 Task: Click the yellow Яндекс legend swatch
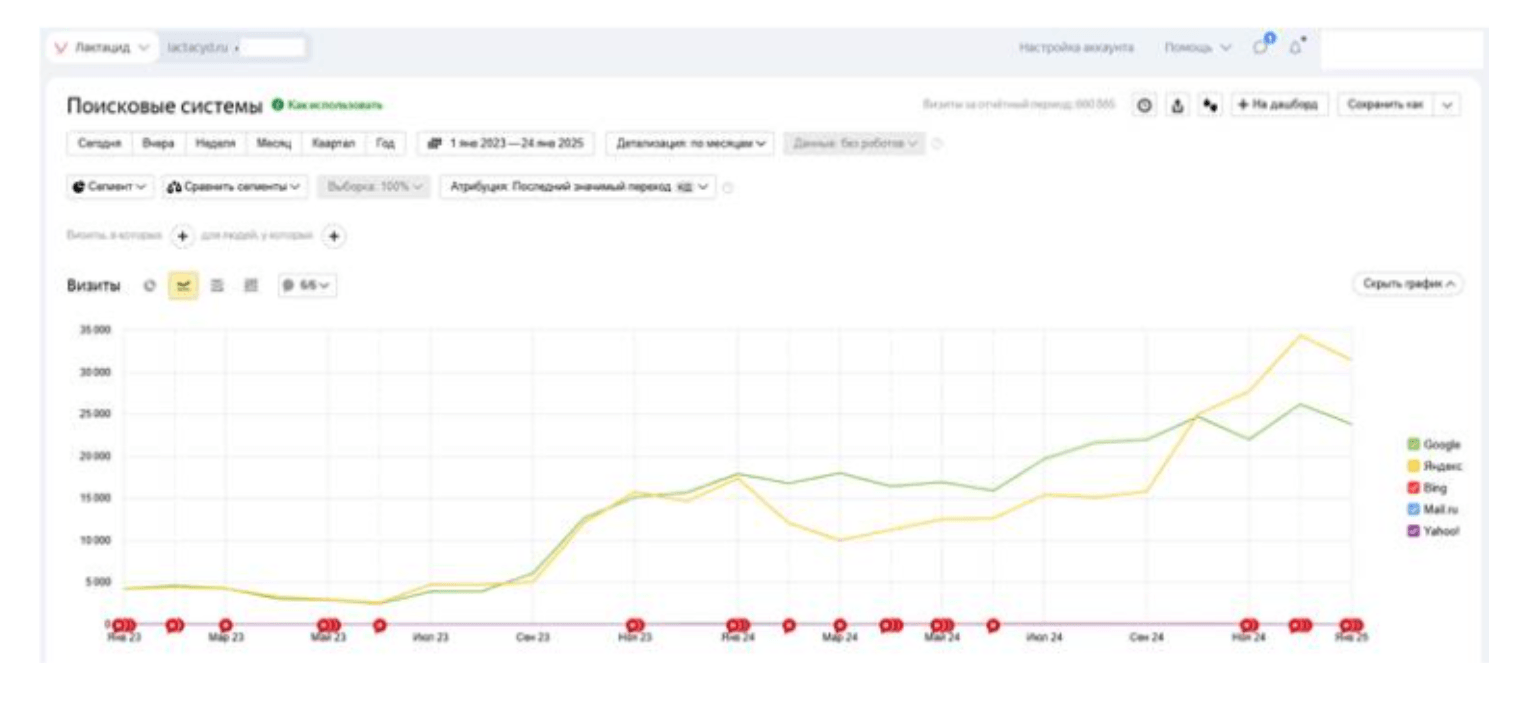point(1413,466)
